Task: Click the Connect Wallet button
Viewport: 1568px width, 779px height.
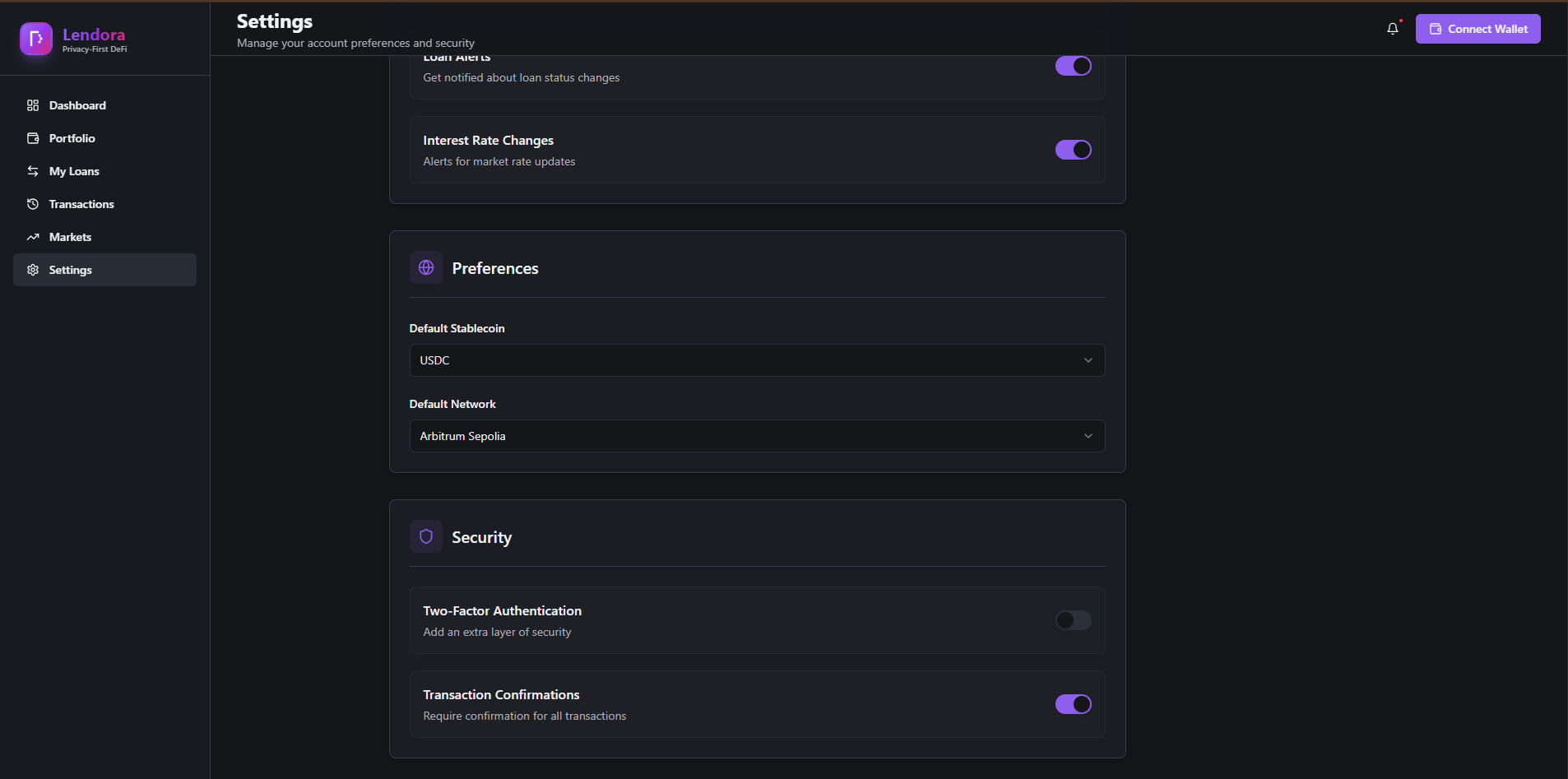Action: 1478,29
